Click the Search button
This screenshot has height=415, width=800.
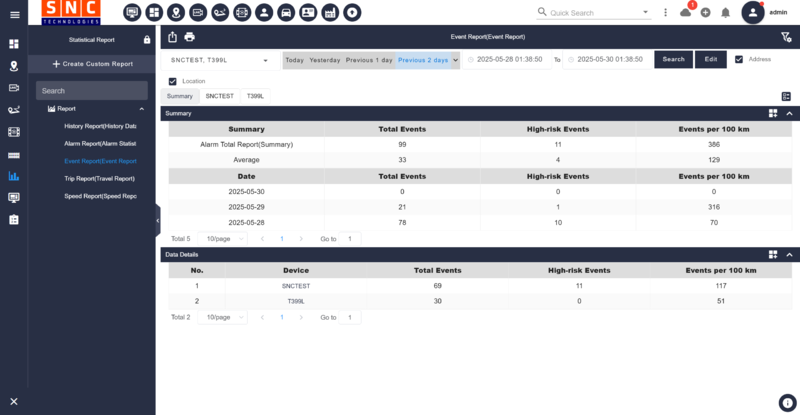pyautogui.click(x=673, y=59)
